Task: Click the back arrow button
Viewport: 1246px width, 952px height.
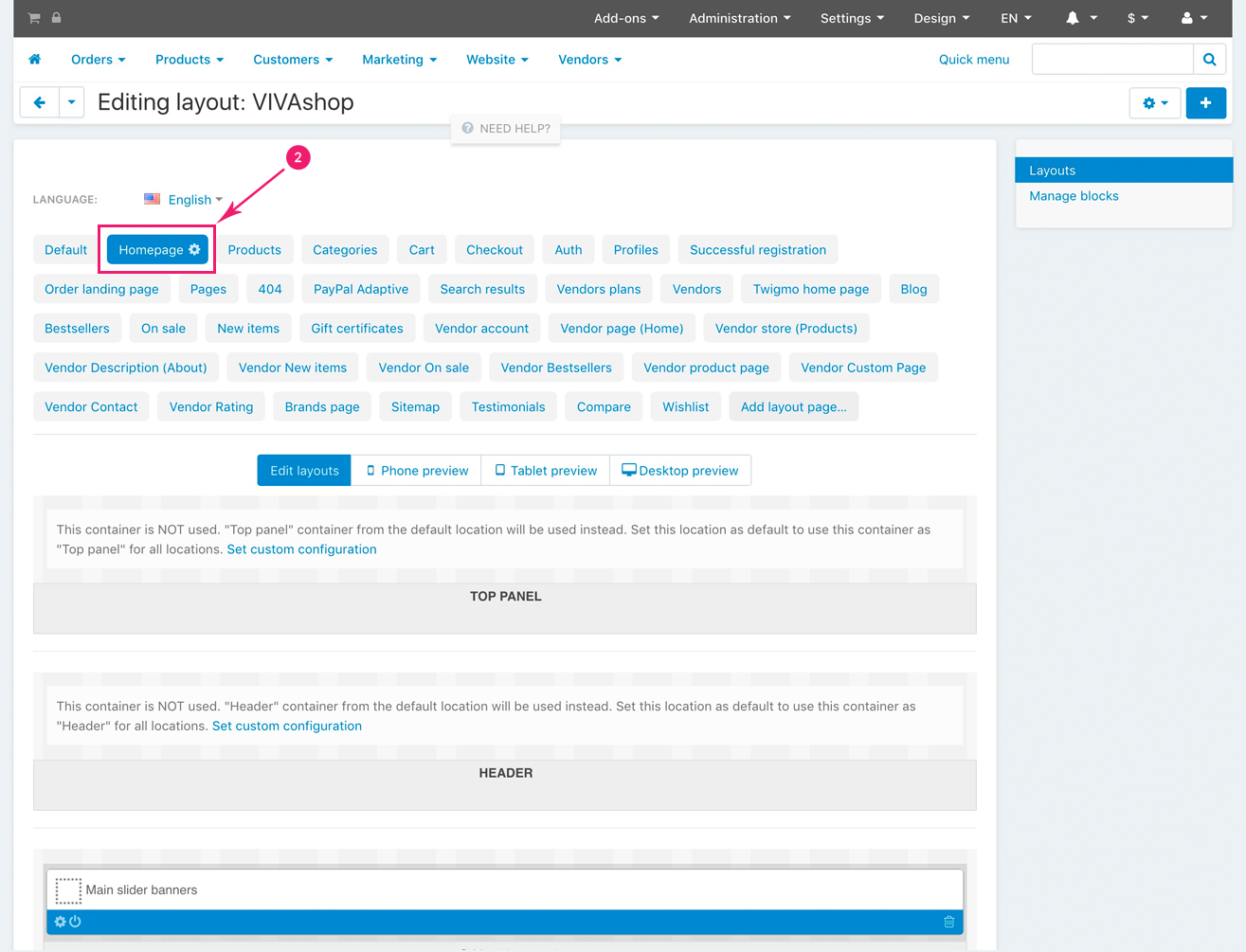Action: click(x=40, y=102)
